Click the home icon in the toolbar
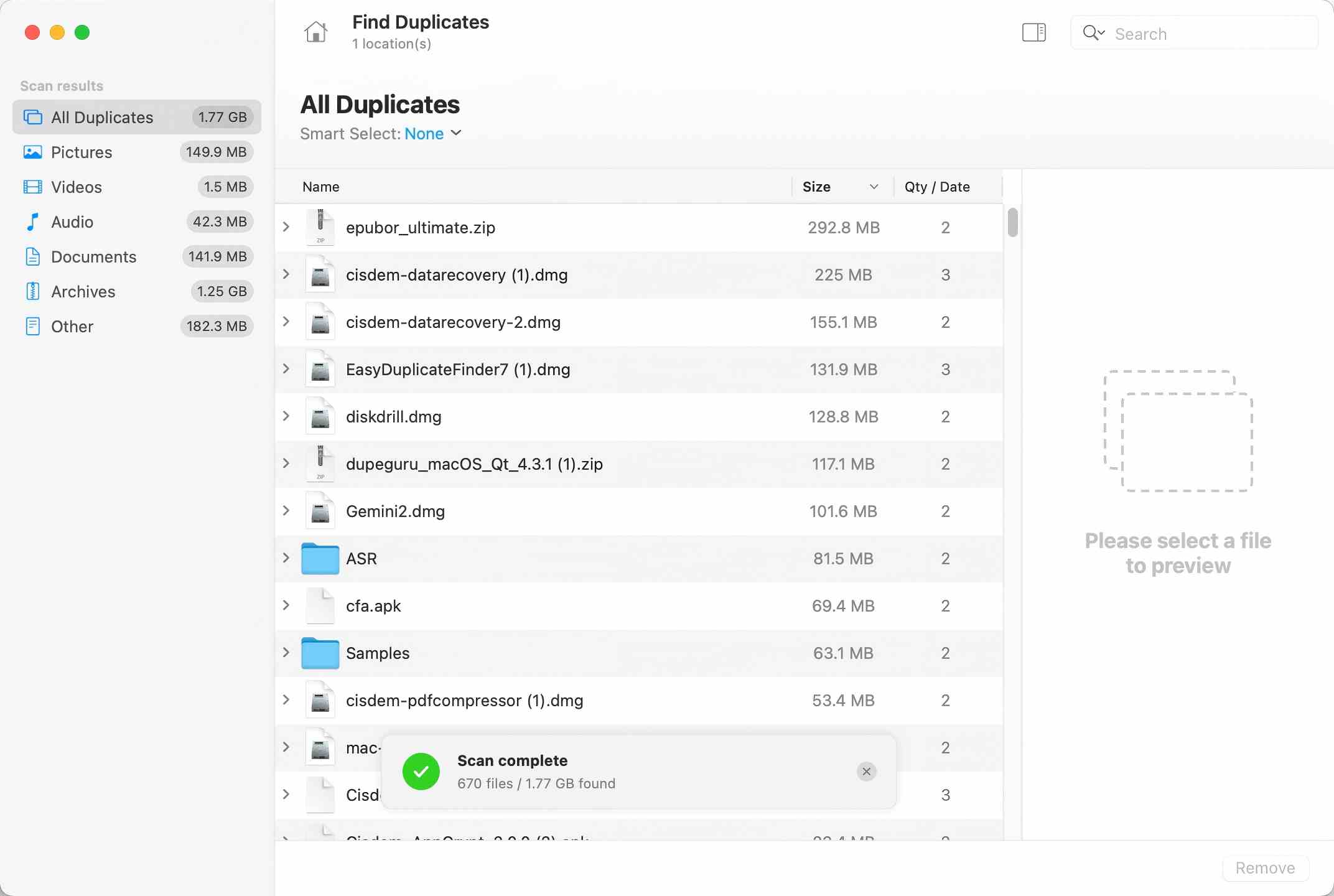This screenshot has width=1334, height=896. pyautogui.click(x=315, y=32)
